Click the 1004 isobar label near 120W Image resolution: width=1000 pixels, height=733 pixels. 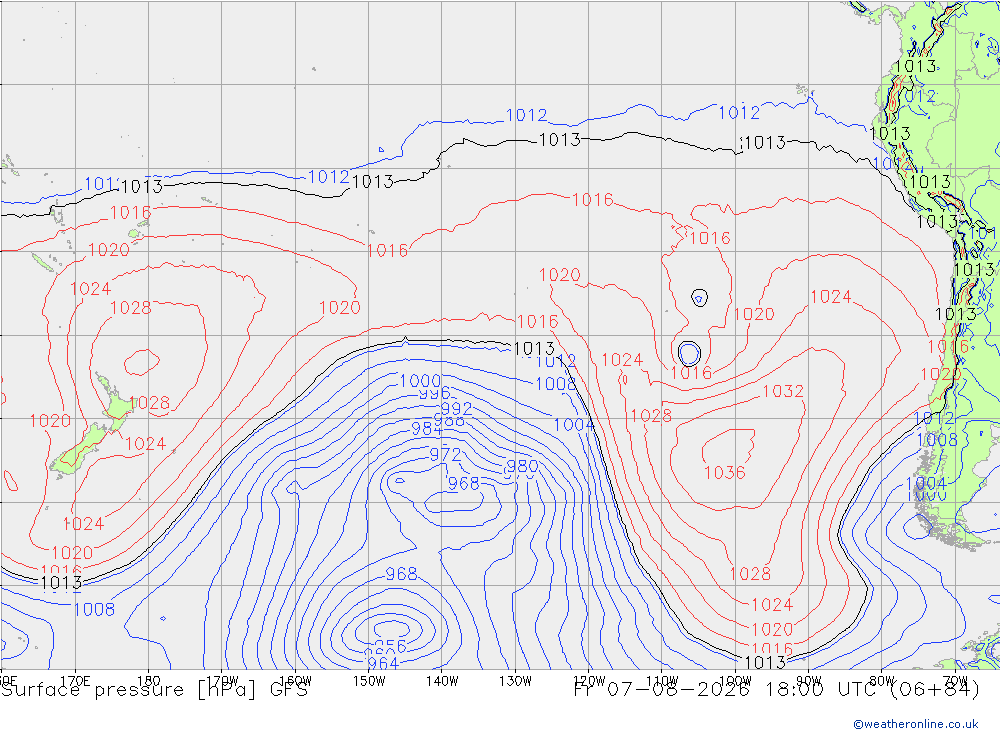click(574, 425)
